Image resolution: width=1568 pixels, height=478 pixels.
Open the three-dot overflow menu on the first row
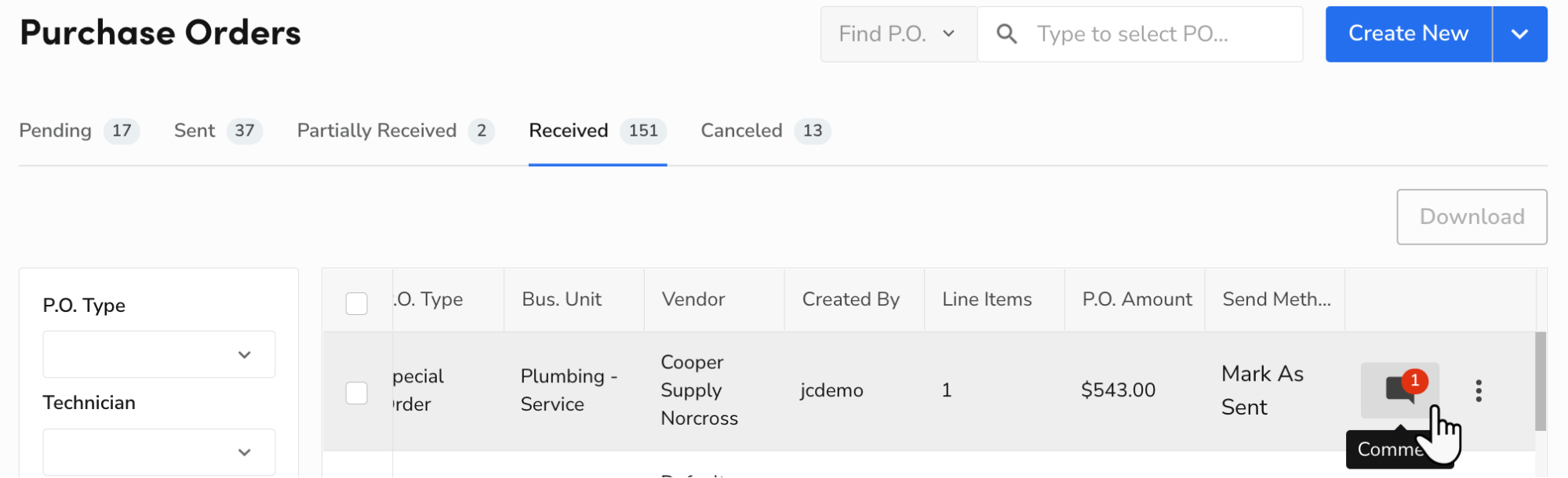coord(1478,389)
